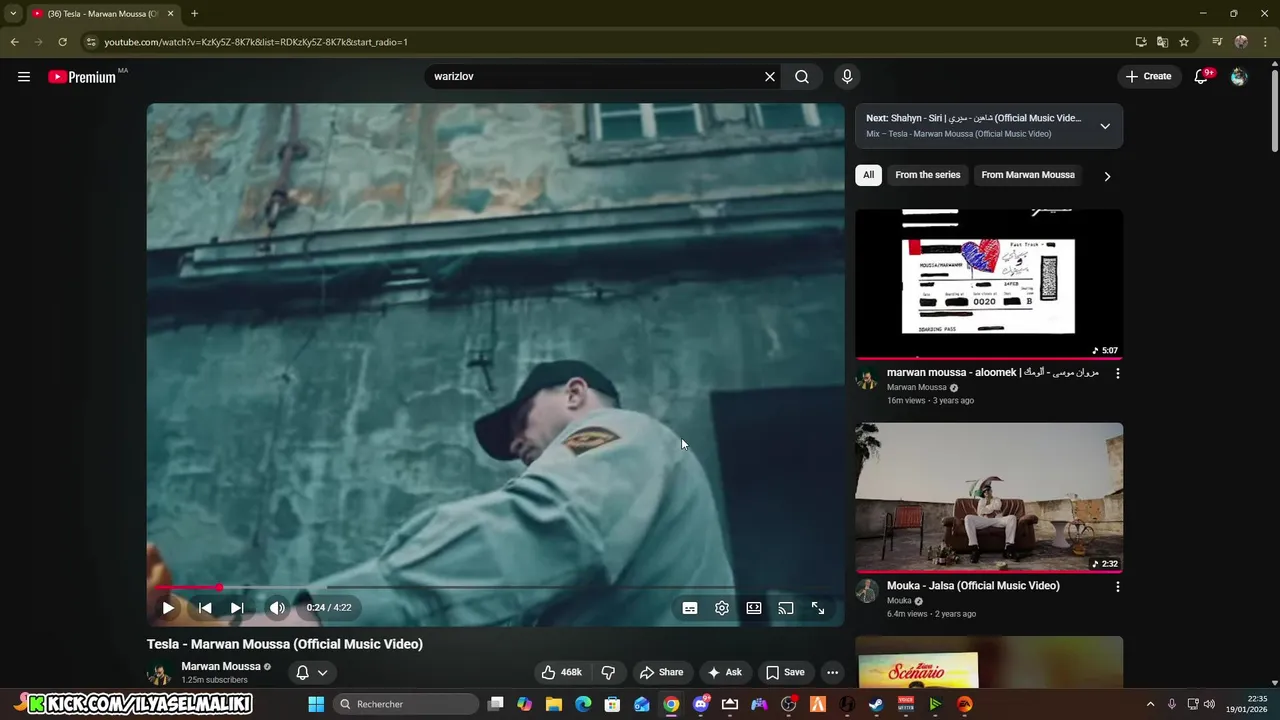Open Marwan Moussa avatar beside aloomek
The image size is (1280, 720).
click(867, 379)
